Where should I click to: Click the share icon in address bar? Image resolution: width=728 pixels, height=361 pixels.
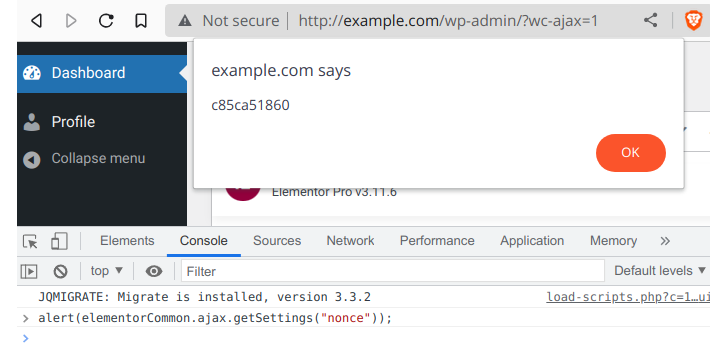pyautogui.click(x=650, y=20)
